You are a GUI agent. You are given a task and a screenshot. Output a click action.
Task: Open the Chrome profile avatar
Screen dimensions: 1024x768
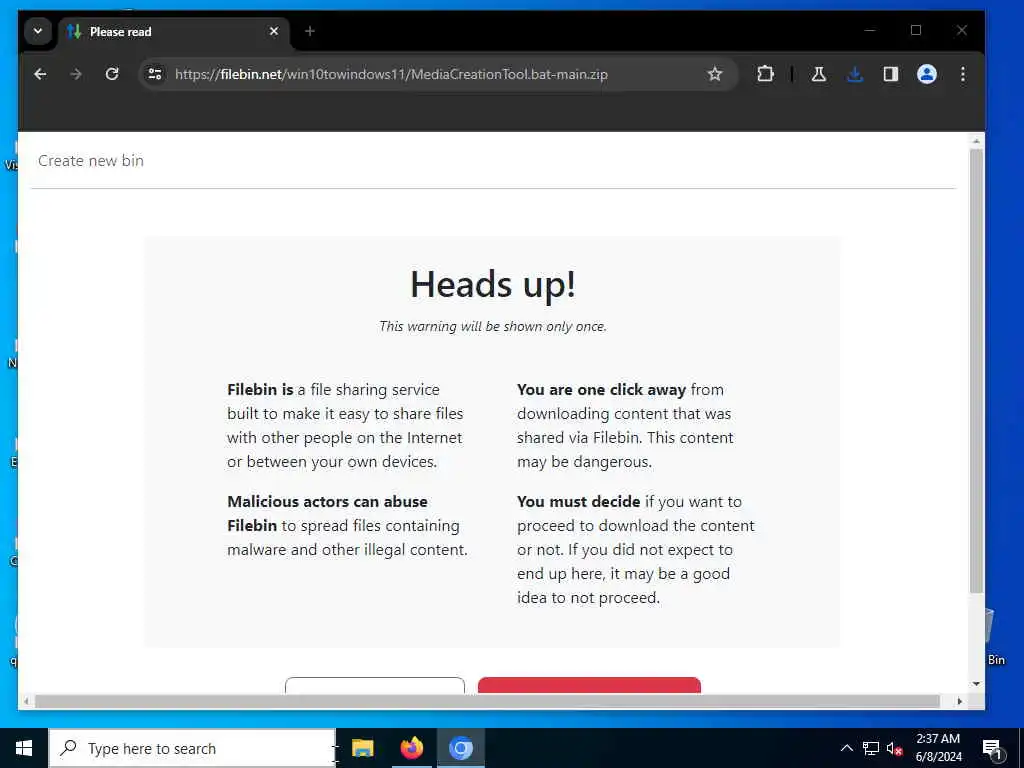[927, 74]
